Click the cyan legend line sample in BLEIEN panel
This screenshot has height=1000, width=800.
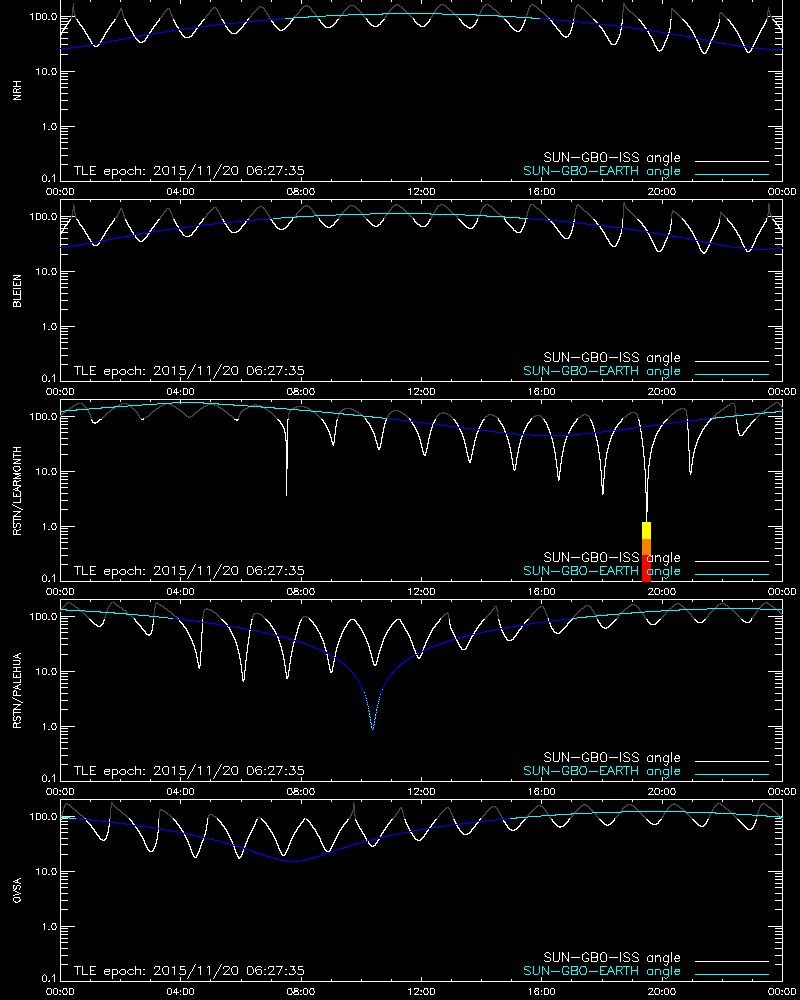pyautogui.click(x=732, y=374)
